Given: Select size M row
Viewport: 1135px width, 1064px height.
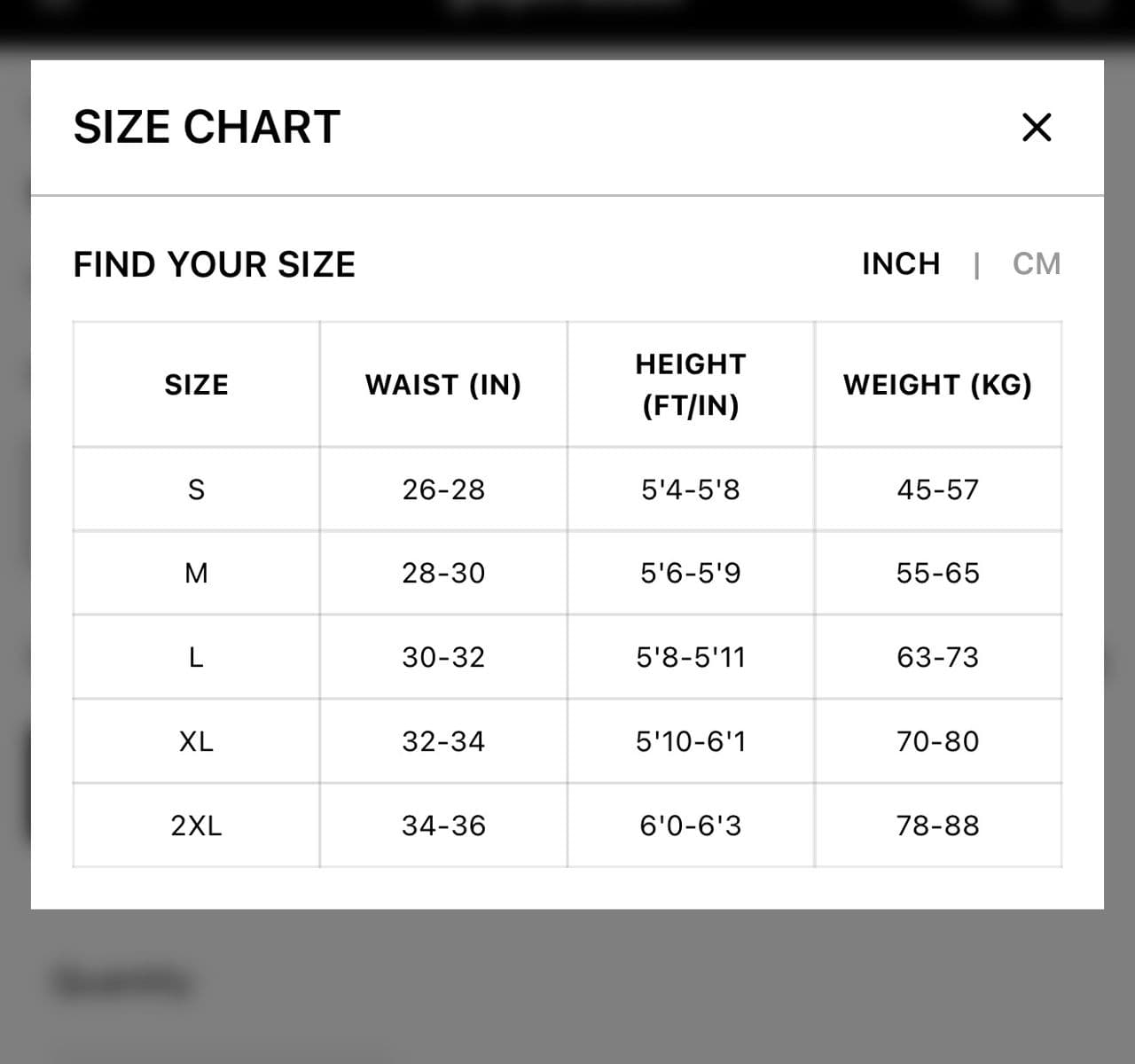Looking at the screenshot, I should pos(196,573).
